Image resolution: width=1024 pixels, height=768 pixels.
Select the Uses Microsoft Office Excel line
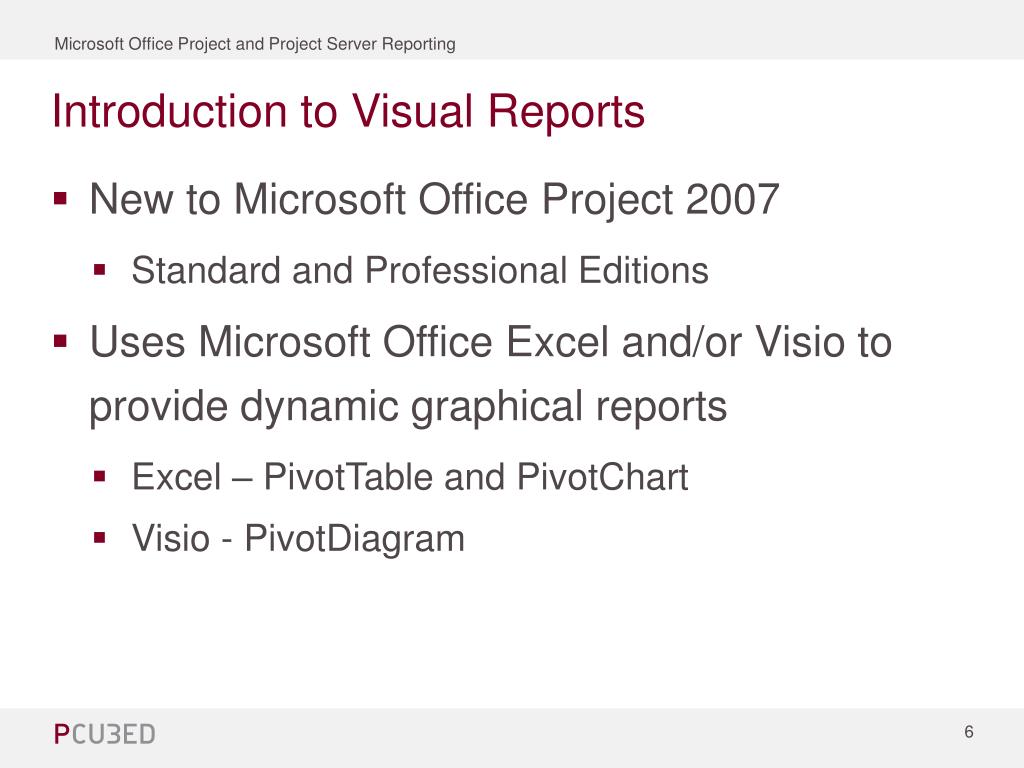point(490,342)
